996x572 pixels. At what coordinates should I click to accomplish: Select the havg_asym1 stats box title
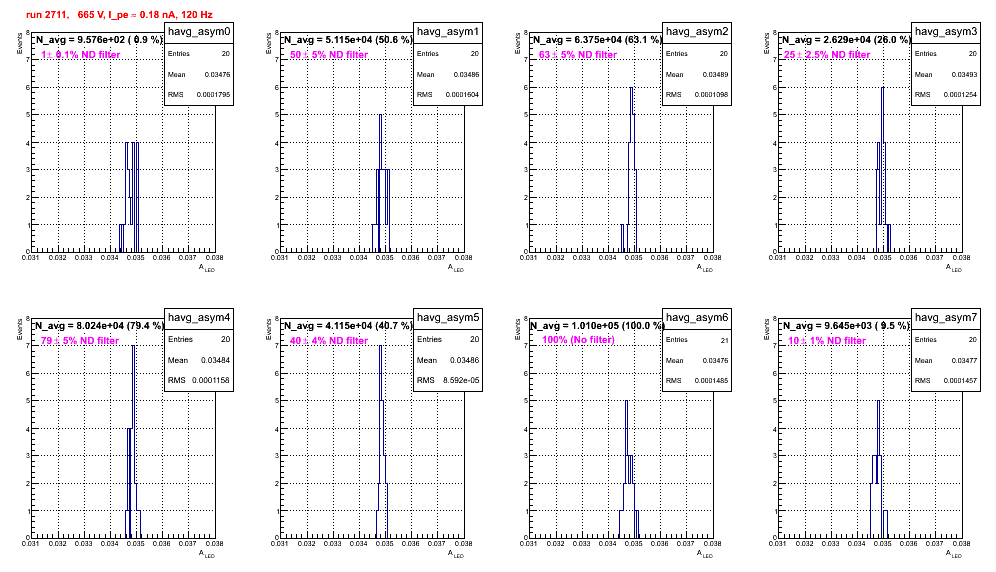[448, 32]
